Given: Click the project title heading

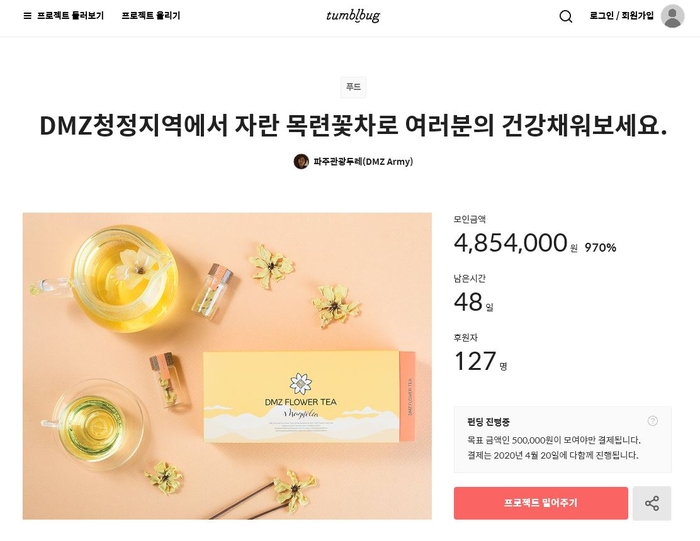Looking at the screenshot, I should (x=353, y=125).
